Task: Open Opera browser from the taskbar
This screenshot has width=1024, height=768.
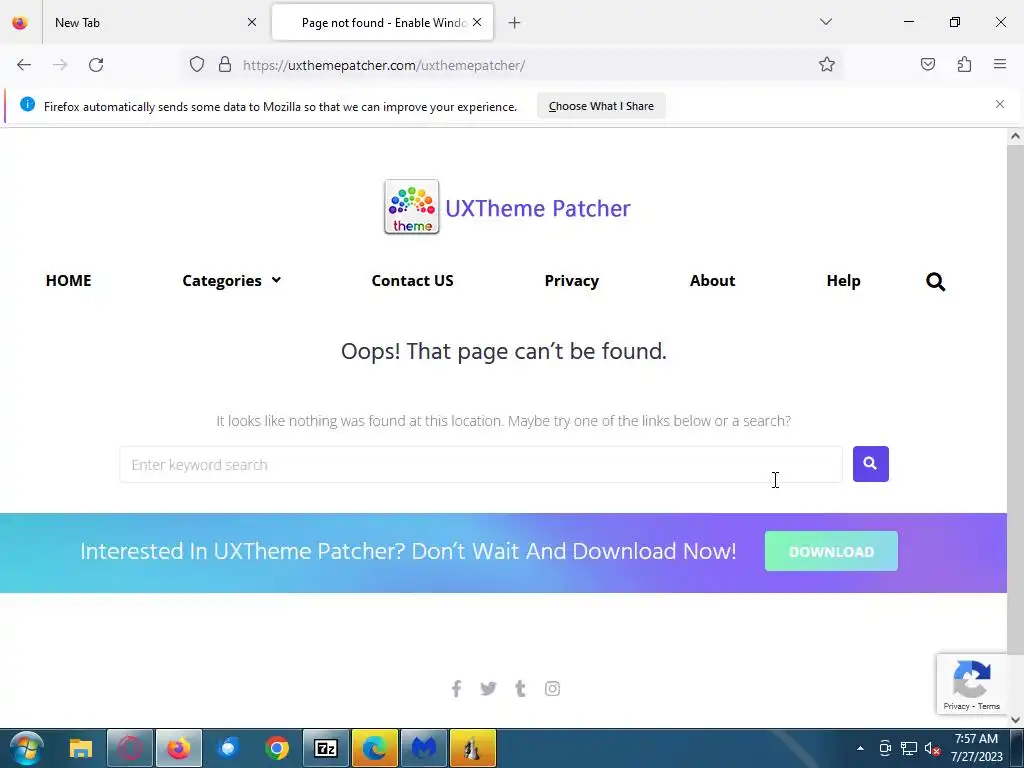Action: point(130,748)
